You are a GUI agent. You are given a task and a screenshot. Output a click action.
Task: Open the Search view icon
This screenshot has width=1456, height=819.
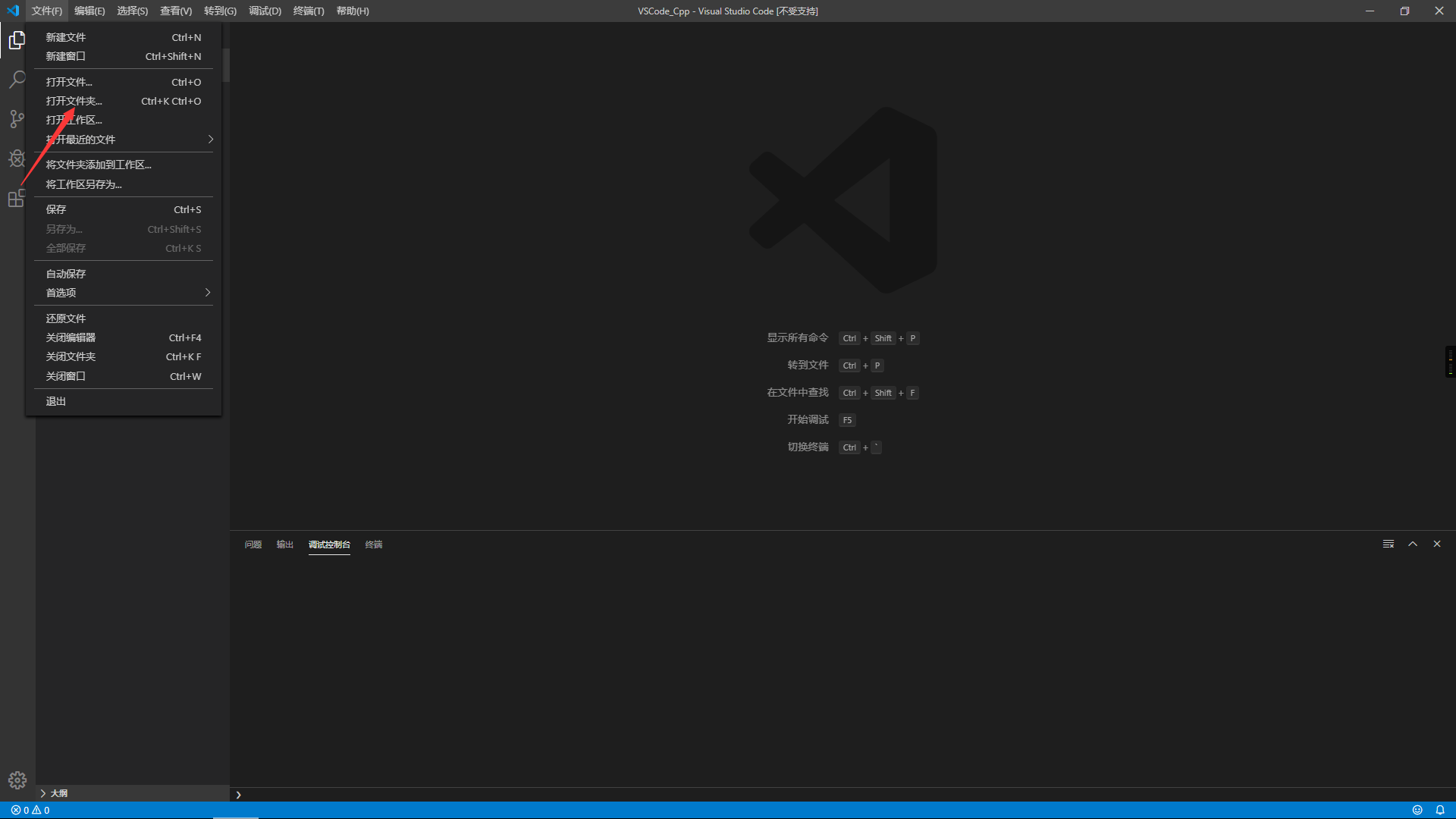coord(17,80)
